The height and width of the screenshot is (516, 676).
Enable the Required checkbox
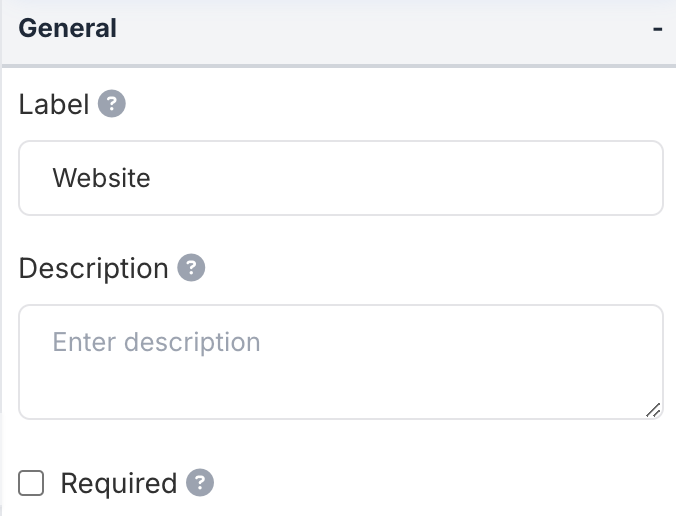click(x=32, y=484)
